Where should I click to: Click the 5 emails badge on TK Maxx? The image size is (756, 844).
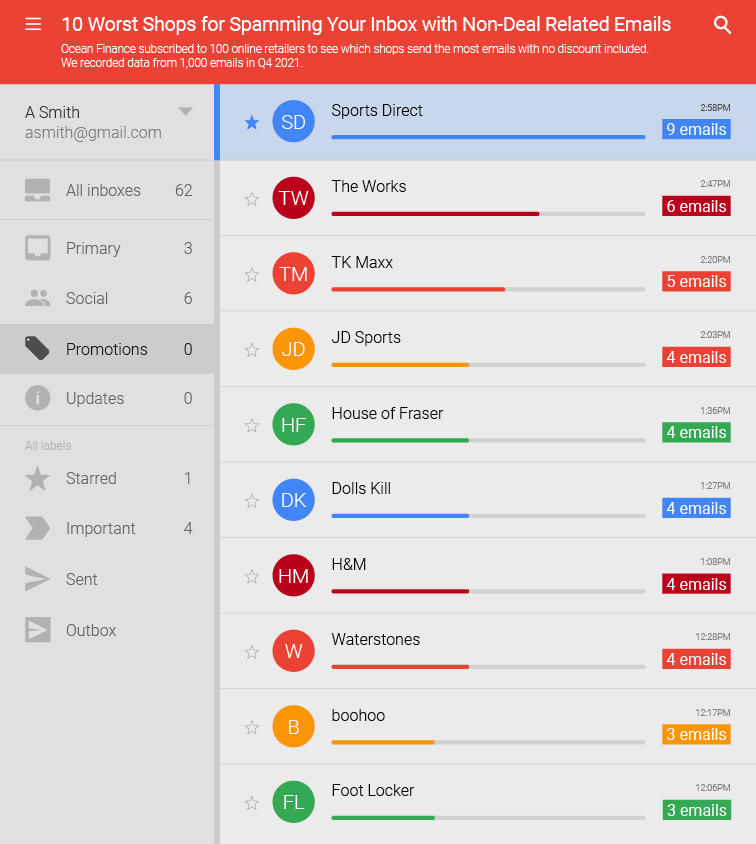tap(696, 281)
